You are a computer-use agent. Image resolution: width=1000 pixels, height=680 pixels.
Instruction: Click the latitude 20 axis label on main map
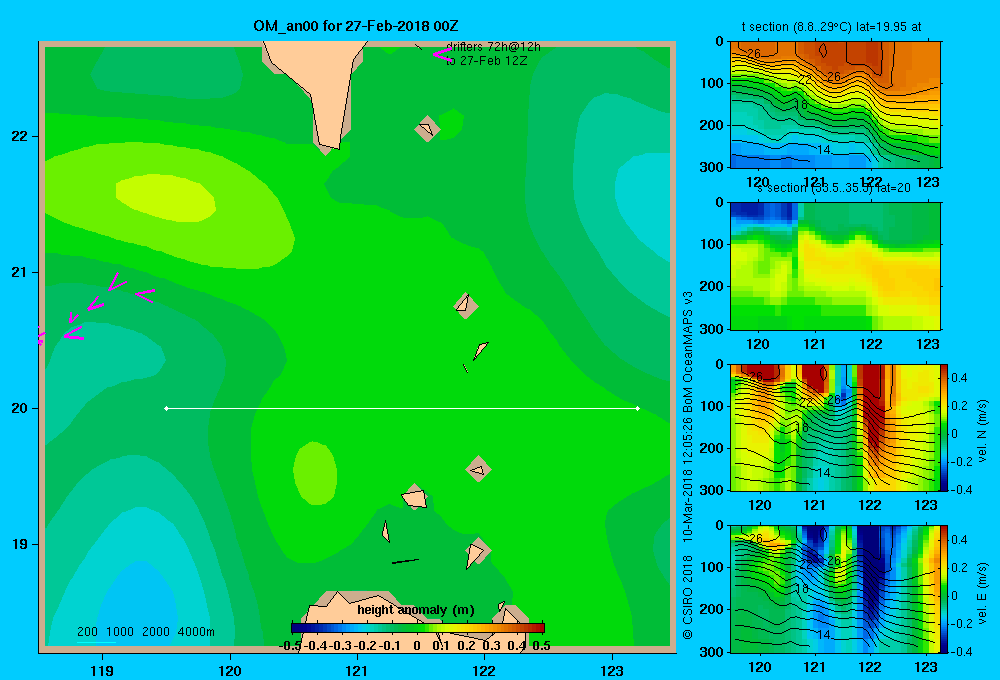(20, 408)
